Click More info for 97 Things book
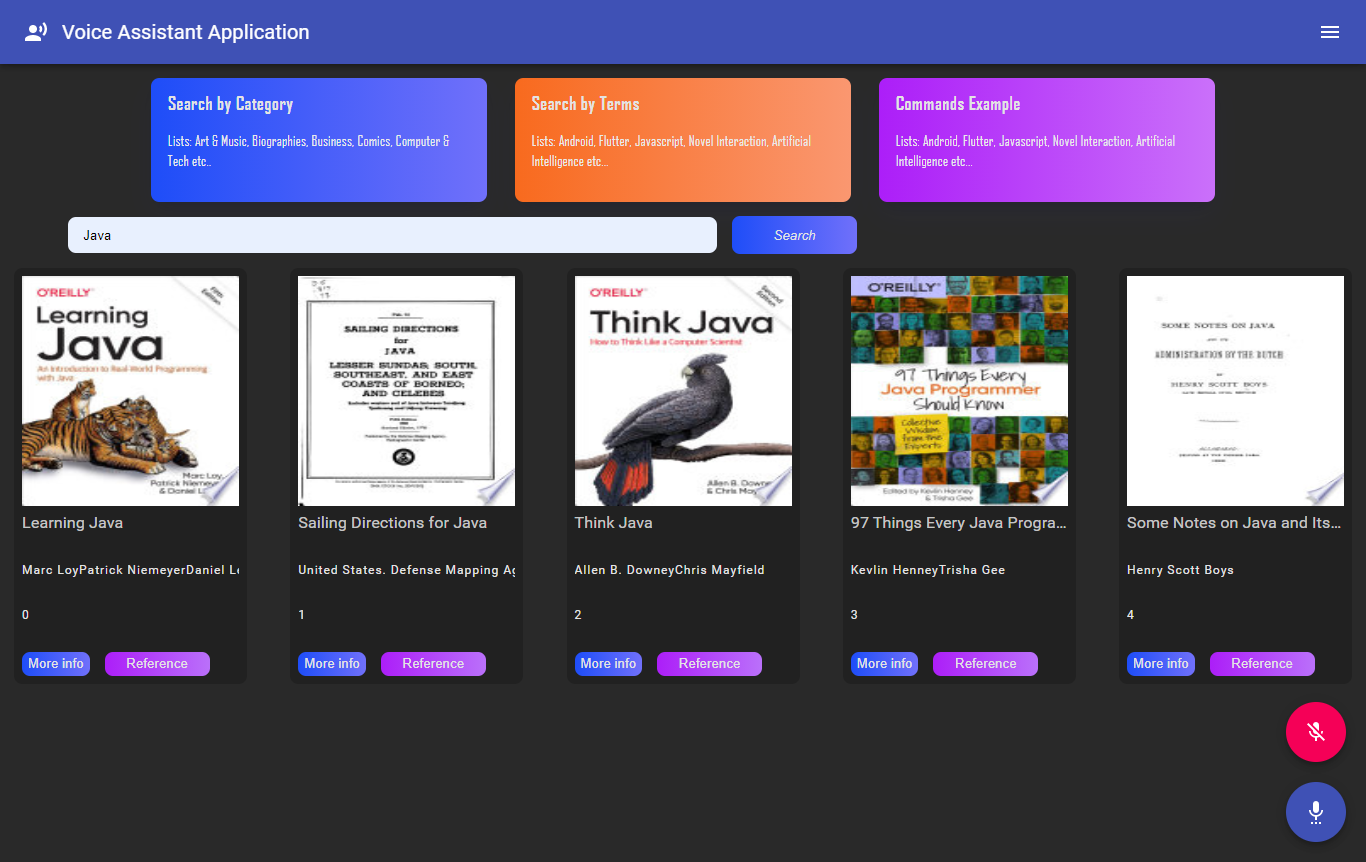 884,664
